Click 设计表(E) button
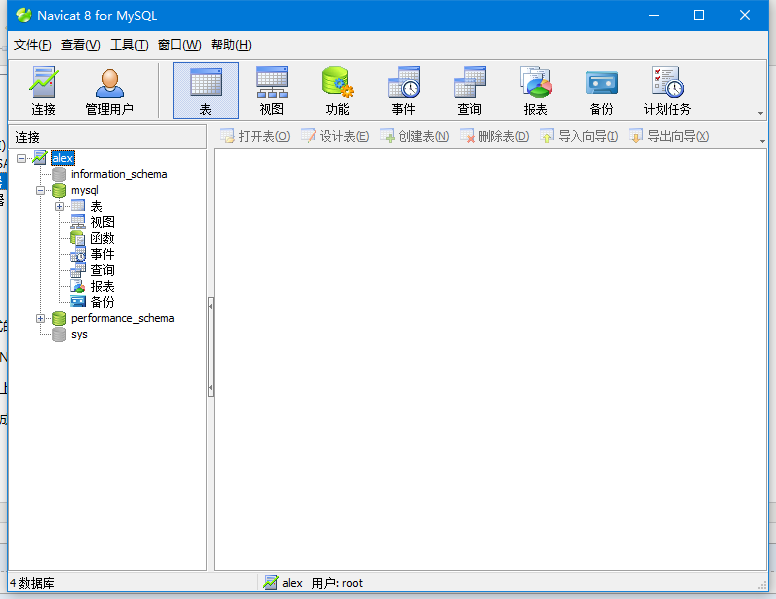This screenshot has width=776, height=599. [335, 136]
